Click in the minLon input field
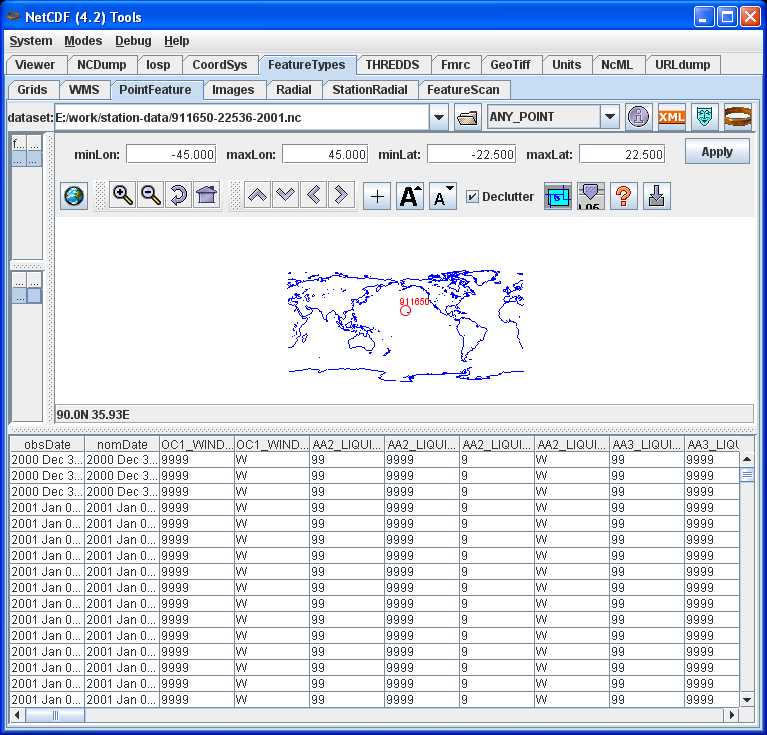 tap(171, 154)
